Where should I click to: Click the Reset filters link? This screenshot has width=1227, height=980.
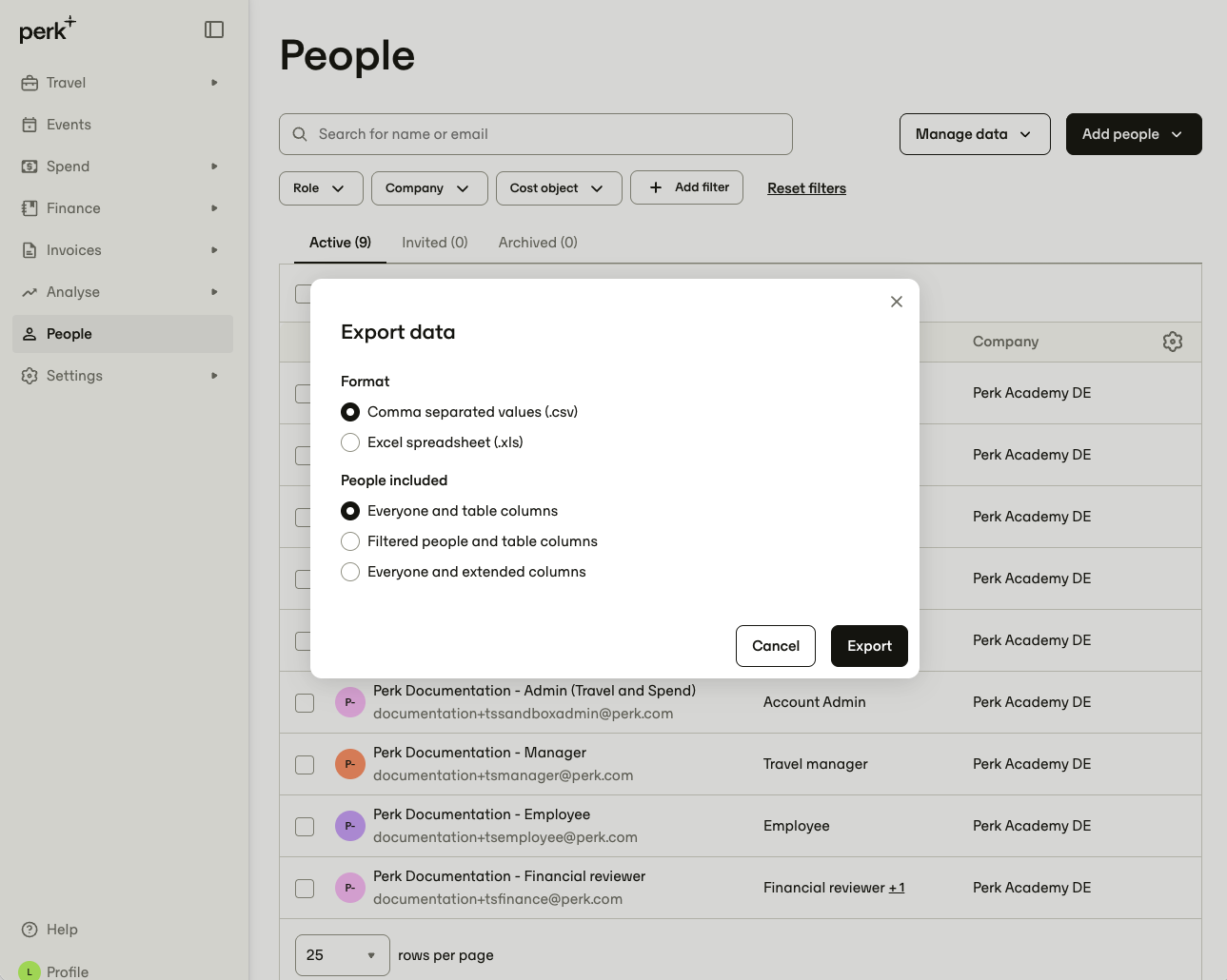[x=806, y=188]
